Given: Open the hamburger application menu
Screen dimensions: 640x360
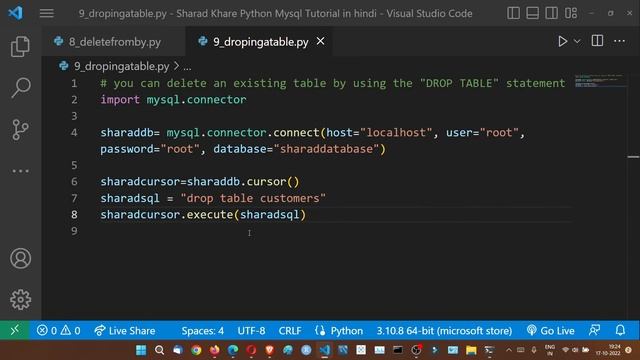Looking at the screenshot, I should [x=47, y=13].
